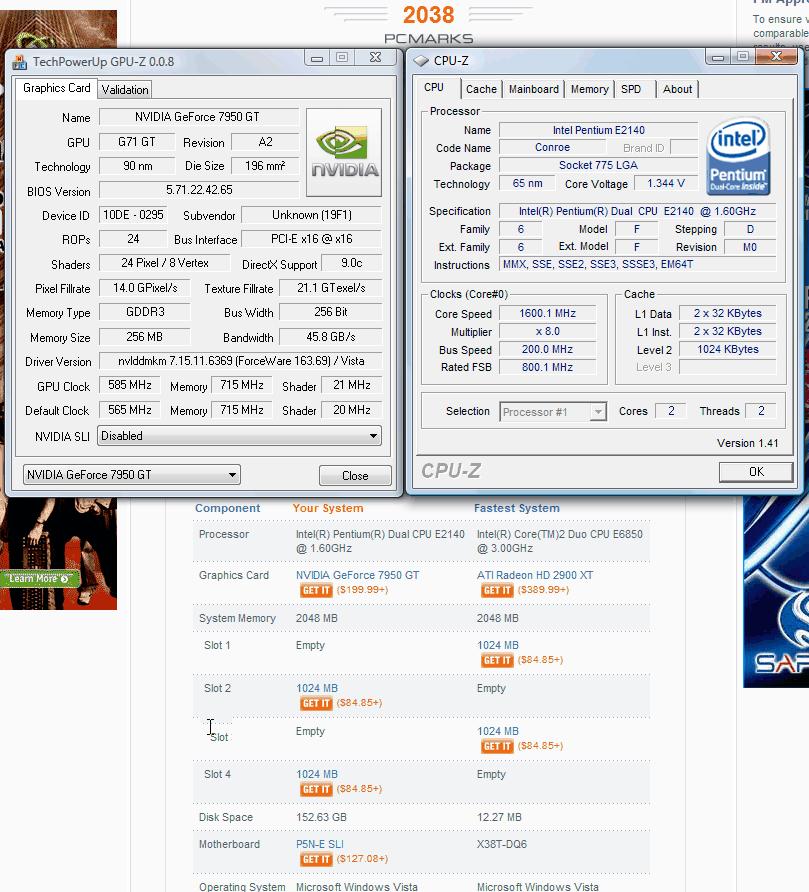The width and height of the screenshot is (809, 892).
Task: Expand the NVIDIA SLI dropdown
Action: point(240,436)
